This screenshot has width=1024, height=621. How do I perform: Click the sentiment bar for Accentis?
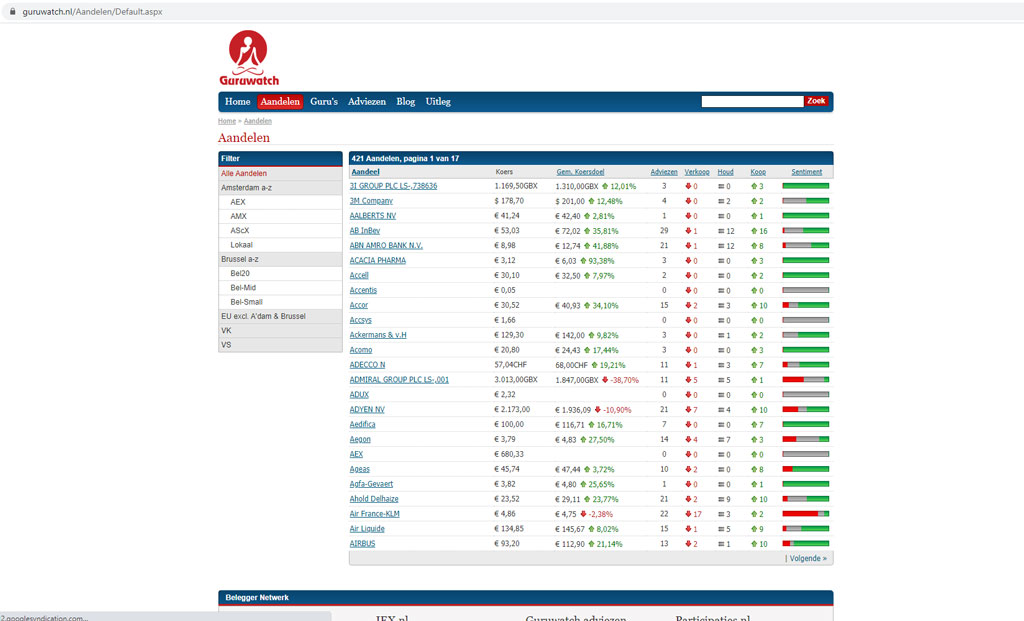pyautogui.click(x=806, y=291)
